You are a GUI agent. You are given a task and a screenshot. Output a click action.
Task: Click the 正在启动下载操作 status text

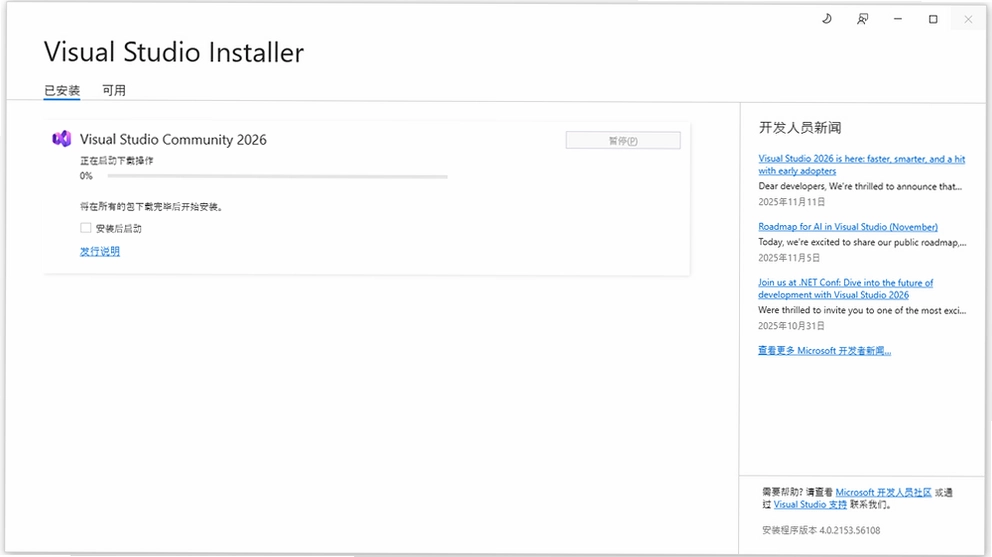point(116,161)
